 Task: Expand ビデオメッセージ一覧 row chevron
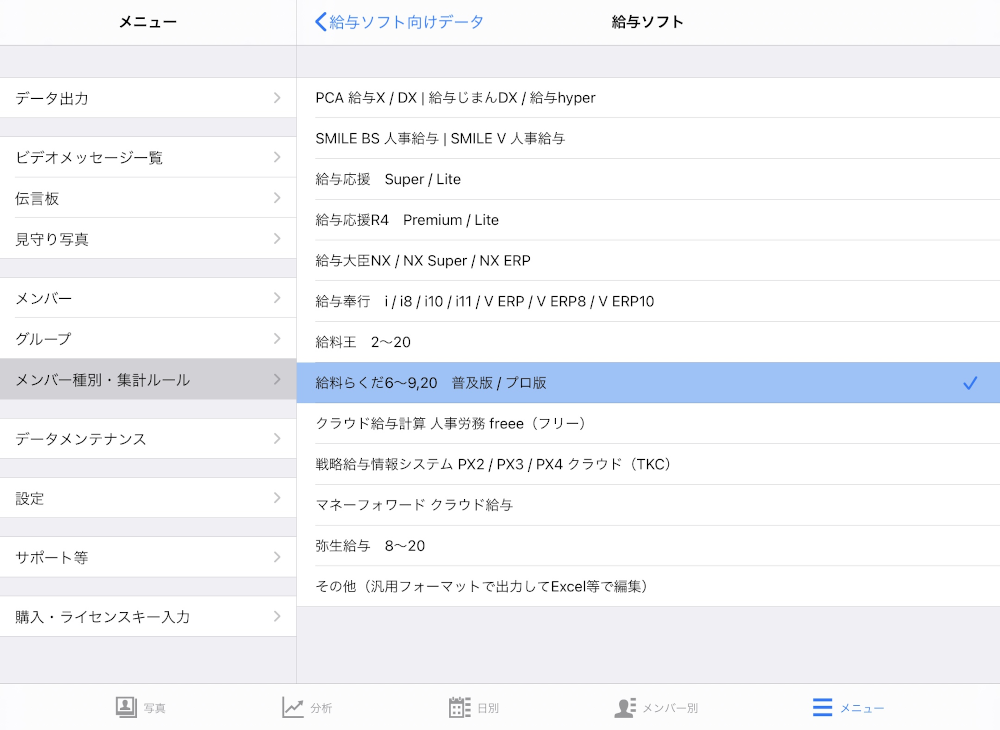(x=277, y=157)
